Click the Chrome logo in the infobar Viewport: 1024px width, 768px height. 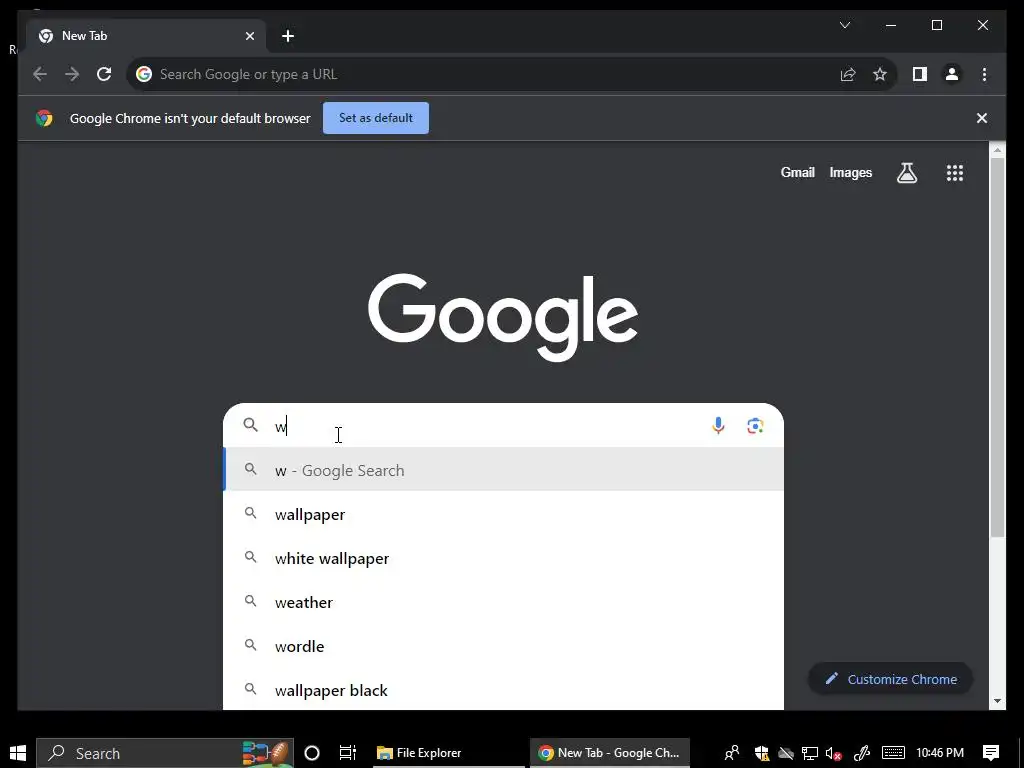[x=44, y=118]
